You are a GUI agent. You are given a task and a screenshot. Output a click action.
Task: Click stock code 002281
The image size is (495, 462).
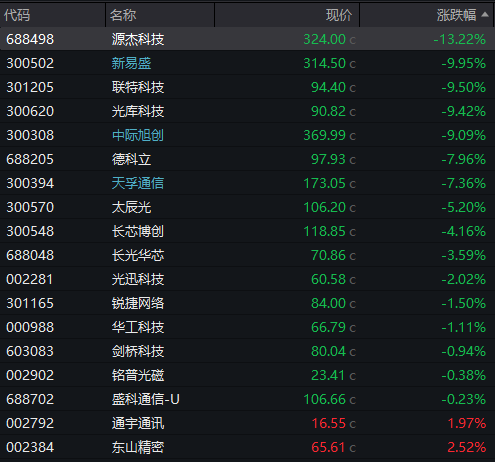30,279
